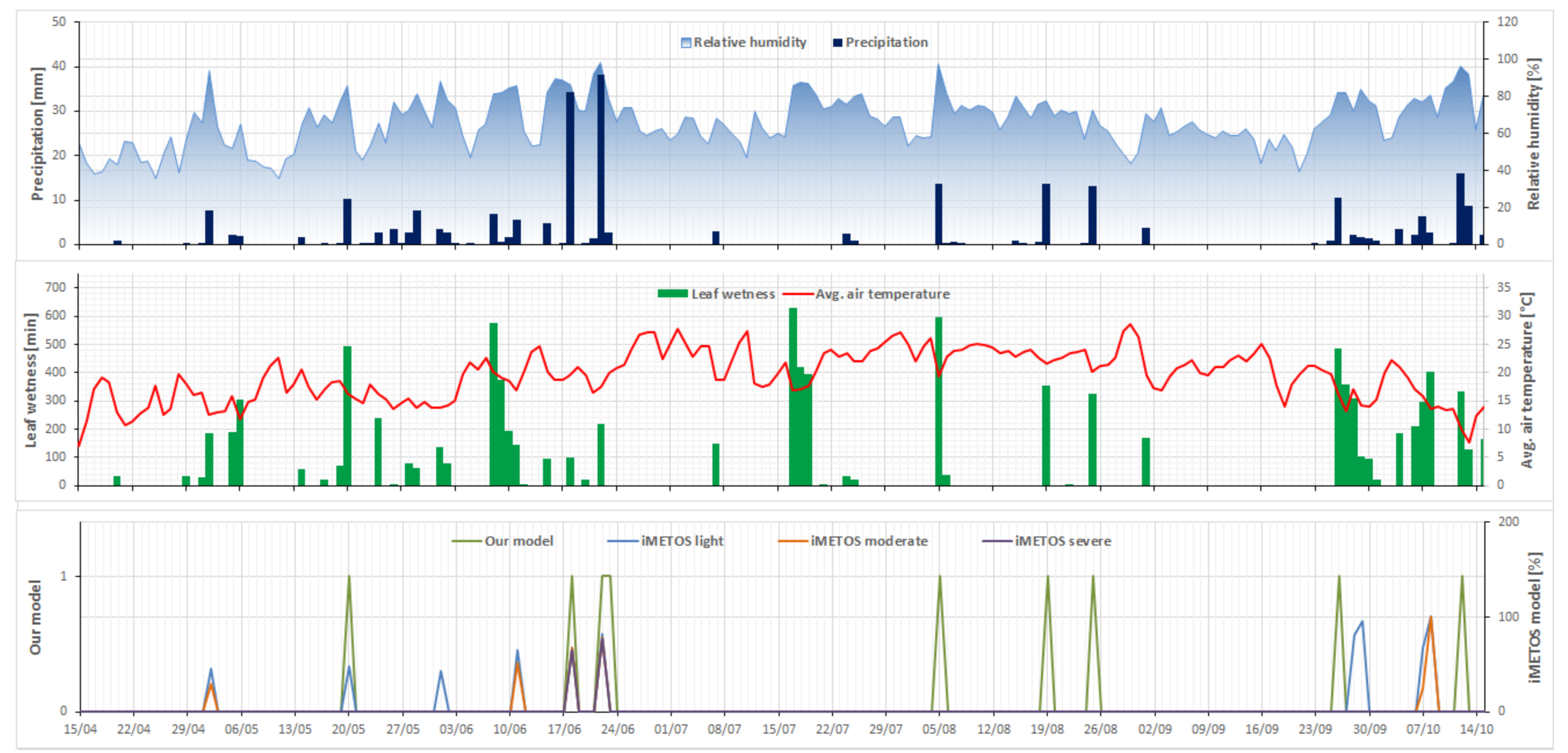Image resolution: width=1568 pixels, height=753 pixels.
Task: Click the iMETOS severe legend text
Action: (1063, 541)
